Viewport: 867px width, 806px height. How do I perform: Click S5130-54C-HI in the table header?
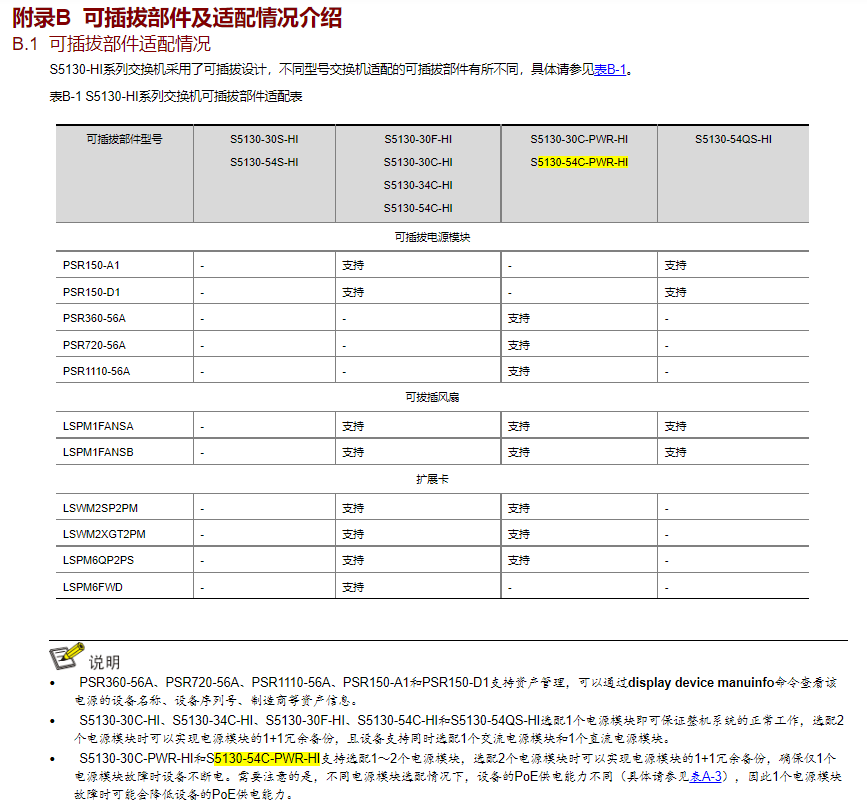tap(418, 208)
